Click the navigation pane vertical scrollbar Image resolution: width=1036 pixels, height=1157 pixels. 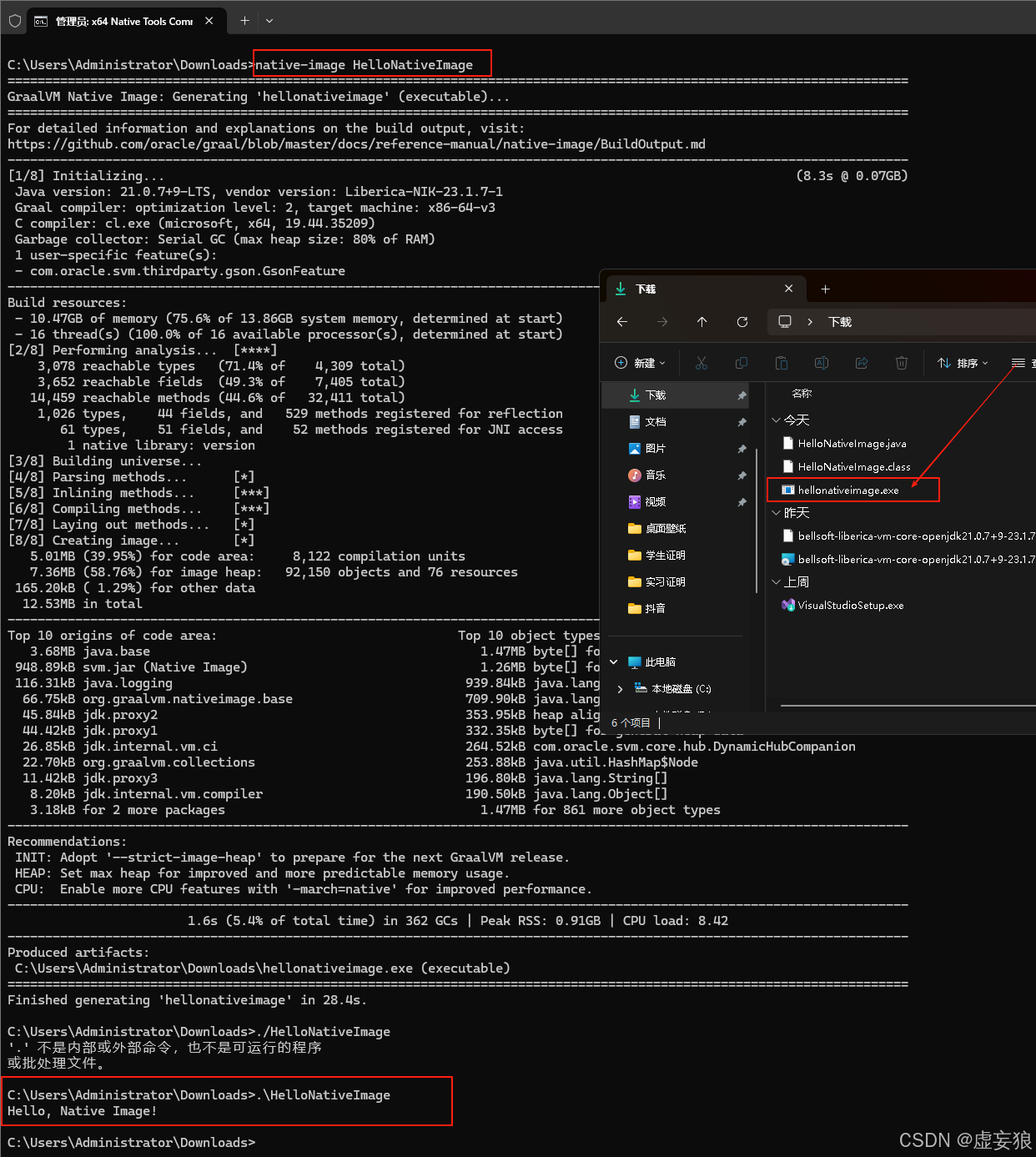[756, 521]
